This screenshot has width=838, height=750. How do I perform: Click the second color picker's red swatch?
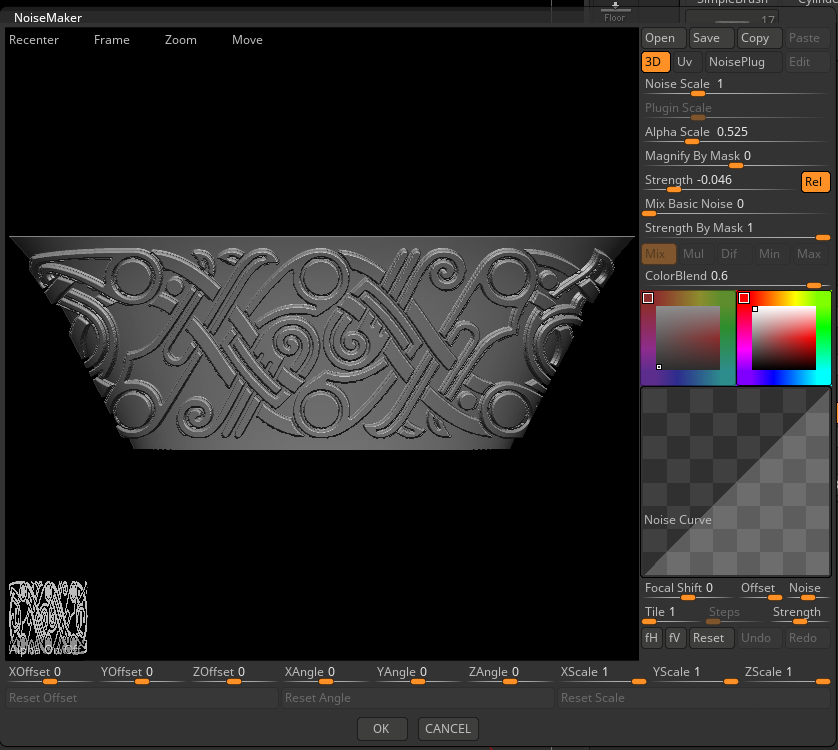point(744,298)
